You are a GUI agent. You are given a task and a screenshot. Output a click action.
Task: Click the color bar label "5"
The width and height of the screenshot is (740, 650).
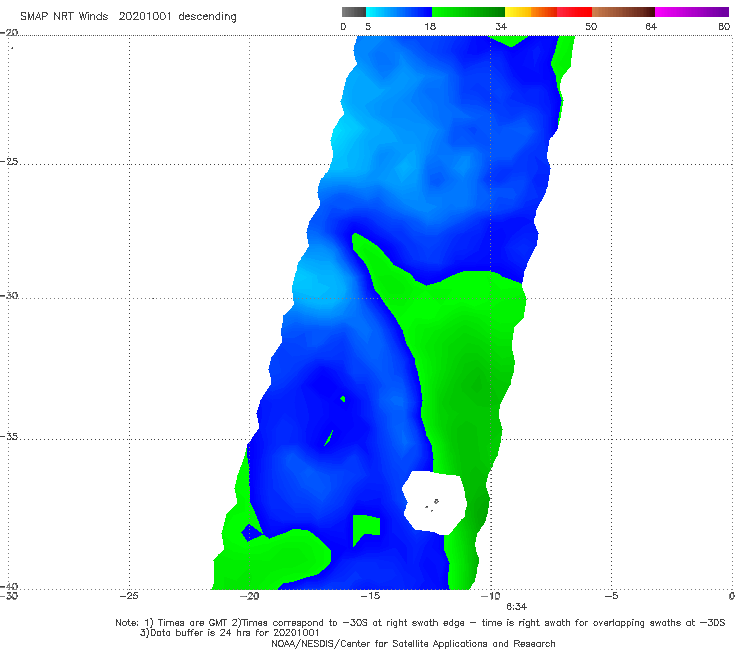click(368, 27)
